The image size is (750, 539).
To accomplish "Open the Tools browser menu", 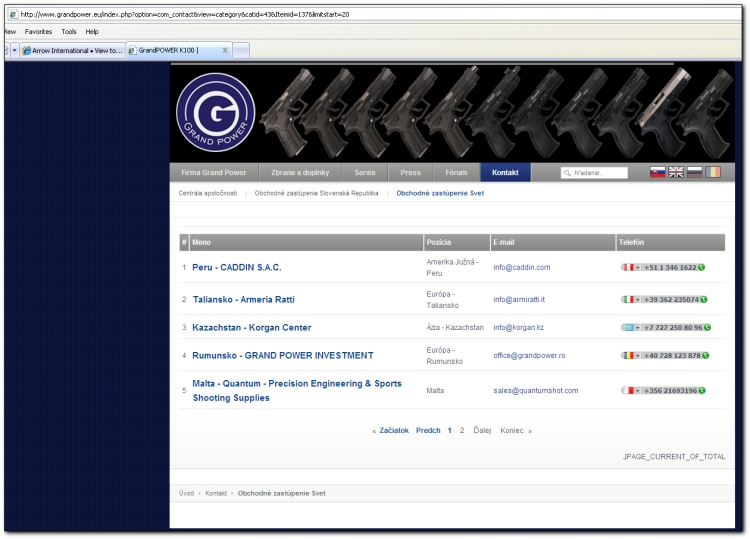I will 68,32.
